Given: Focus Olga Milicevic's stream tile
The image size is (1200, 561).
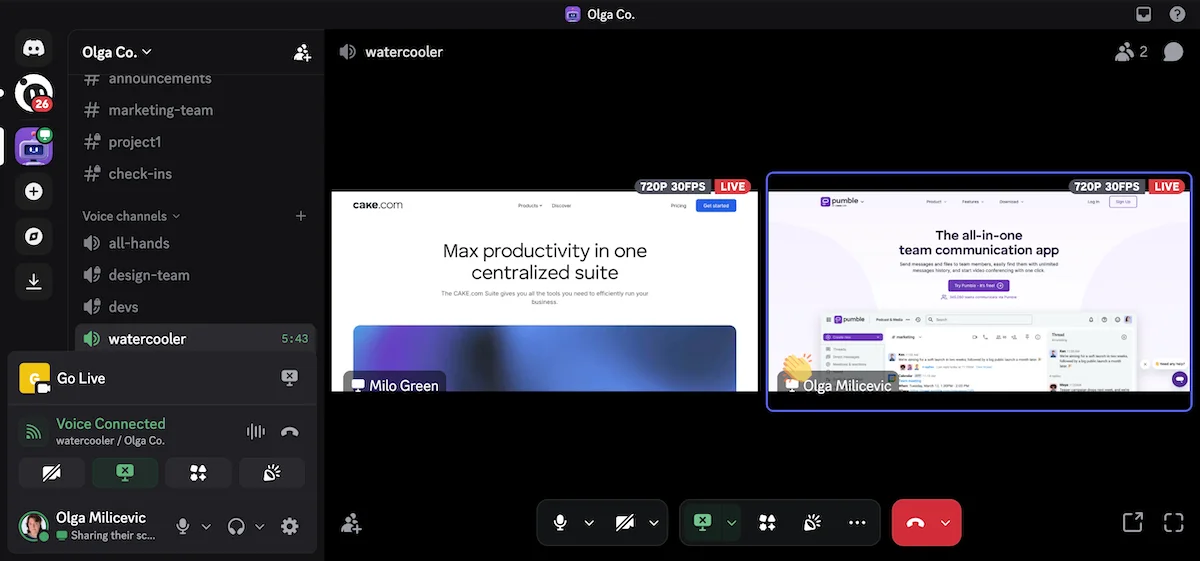Looking at the screenshot, I should pyautogui.click(x=979, y=291).
